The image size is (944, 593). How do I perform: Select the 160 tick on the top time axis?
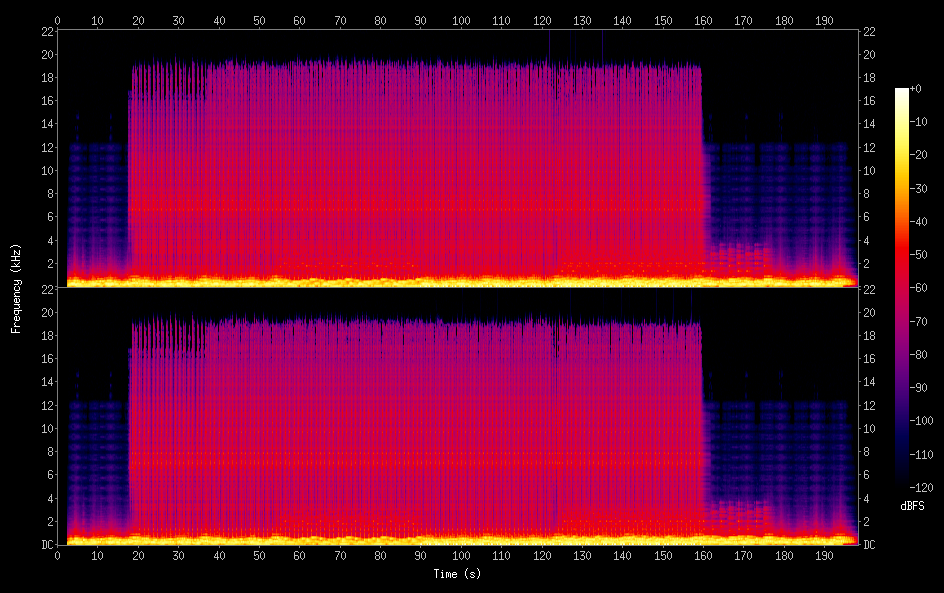(x=703, y=19)
